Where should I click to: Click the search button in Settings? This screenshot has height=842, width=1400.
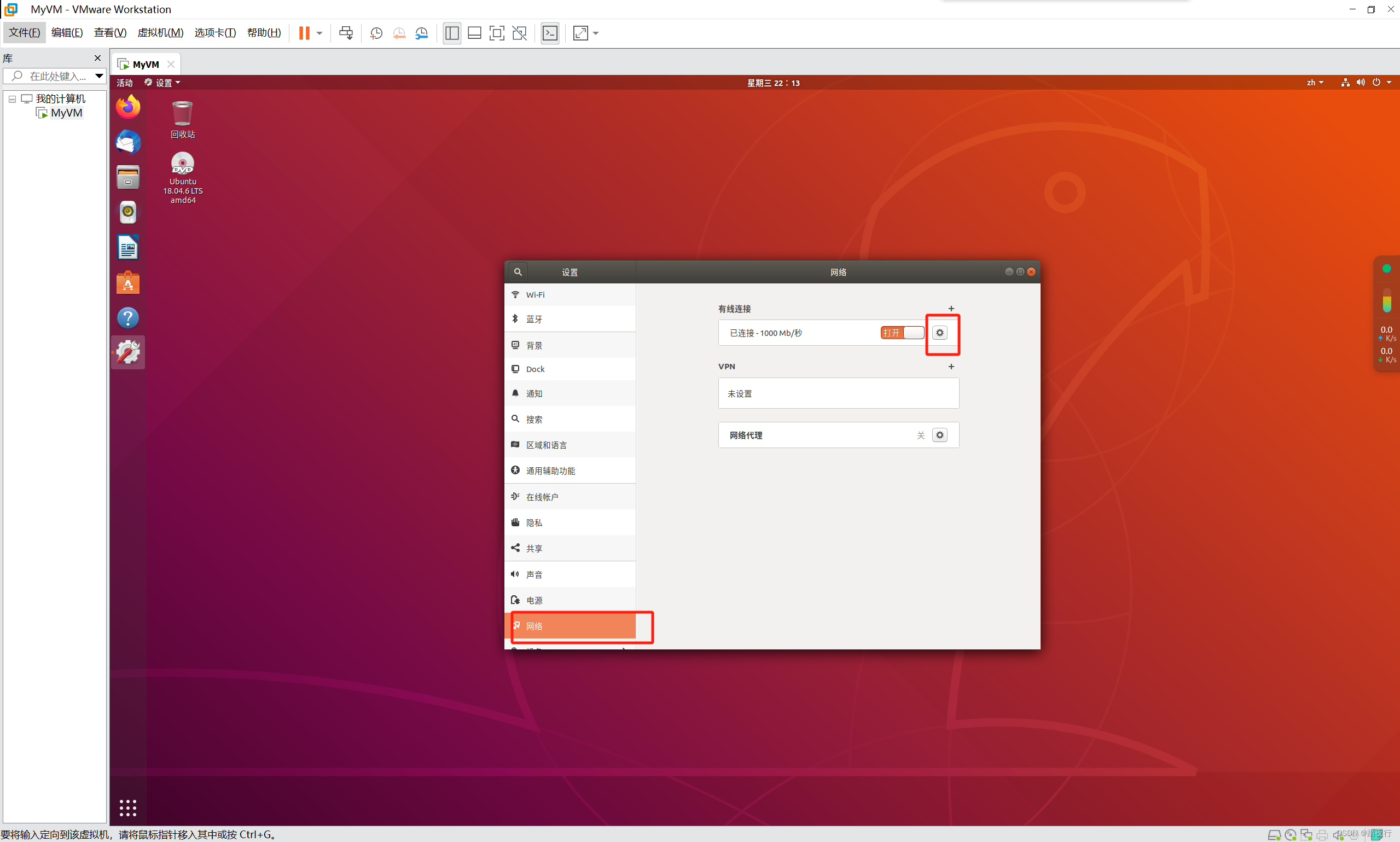tap(518, 272)
